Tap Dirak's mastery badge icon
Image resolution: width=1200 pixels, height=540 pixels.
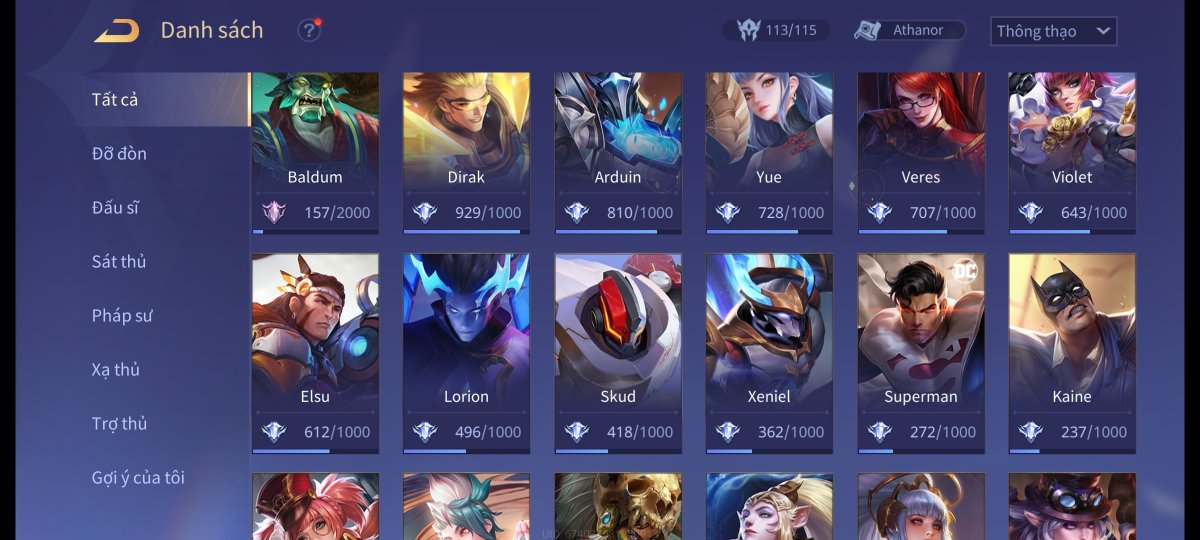[x=425, y=212]
